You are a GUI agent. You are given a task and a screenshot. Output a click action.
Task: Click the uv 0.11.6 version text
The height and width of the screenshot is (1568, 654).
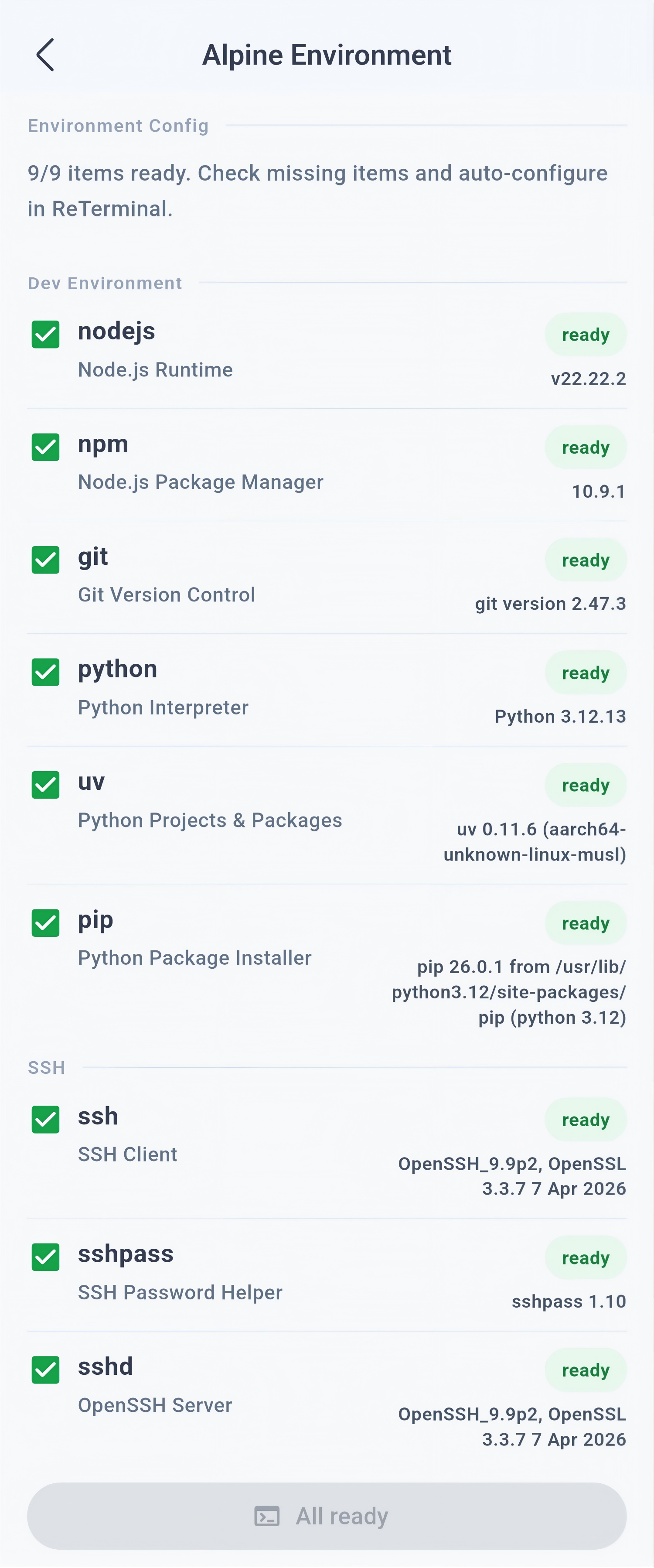click(535, 842)
